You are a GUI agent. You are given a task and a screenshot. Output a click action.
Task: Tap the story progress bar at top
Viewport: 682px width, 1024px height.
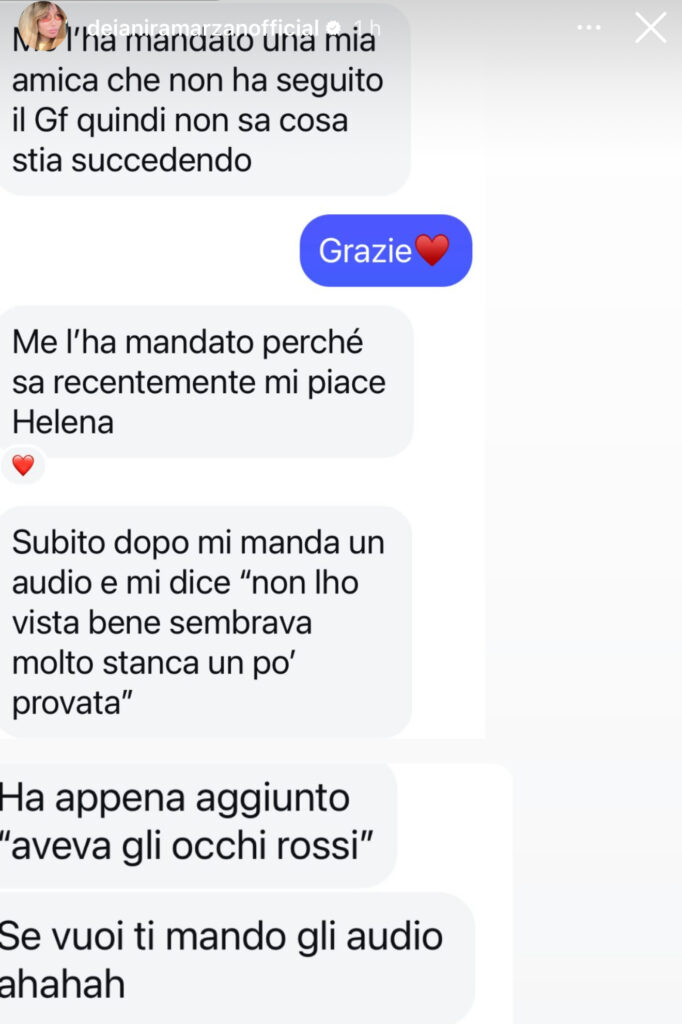click(341, 1)
